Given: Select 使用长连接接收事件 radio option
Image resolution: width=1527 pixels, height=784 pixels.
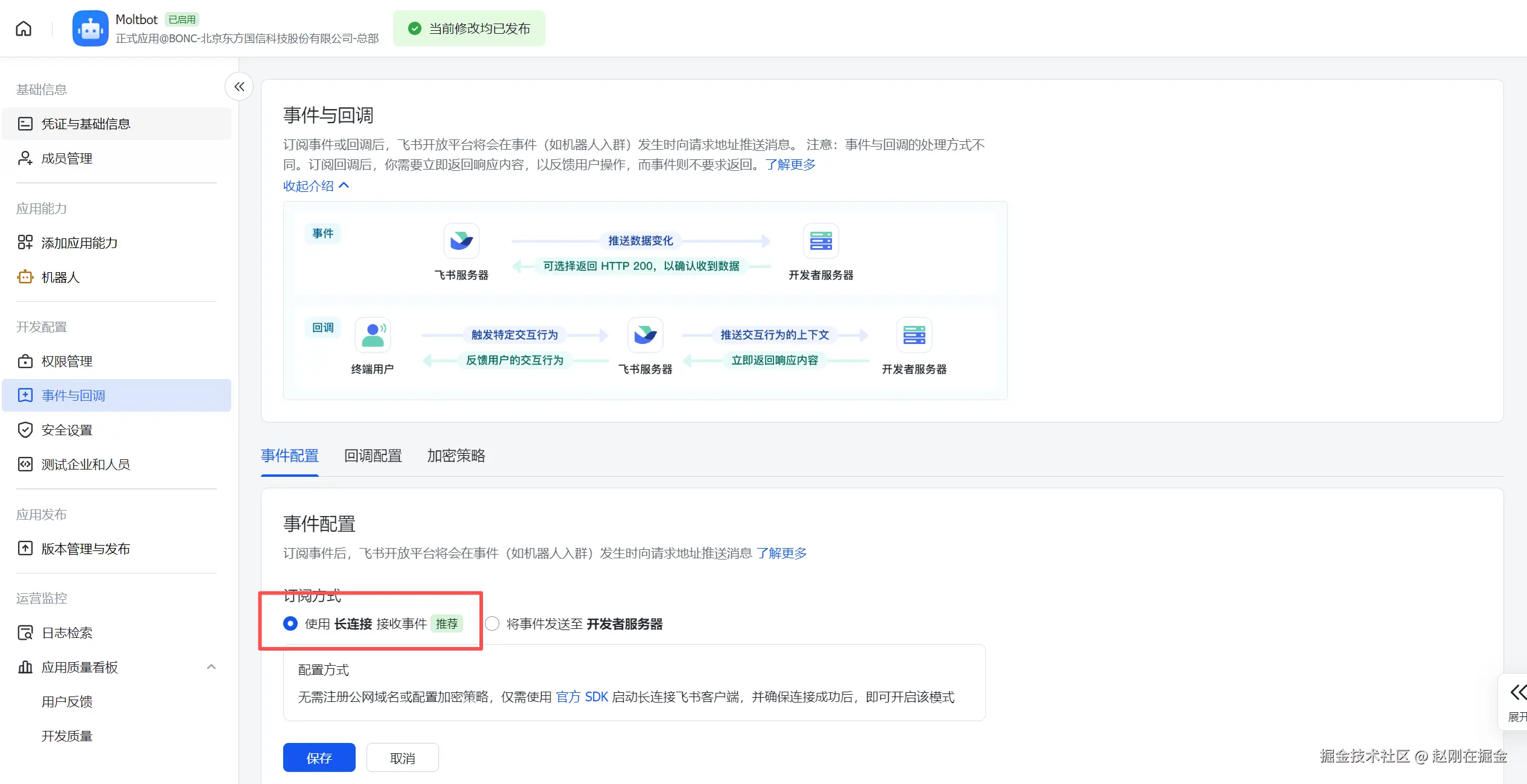Looking at the screenshot, I should (x=290, y=623).
